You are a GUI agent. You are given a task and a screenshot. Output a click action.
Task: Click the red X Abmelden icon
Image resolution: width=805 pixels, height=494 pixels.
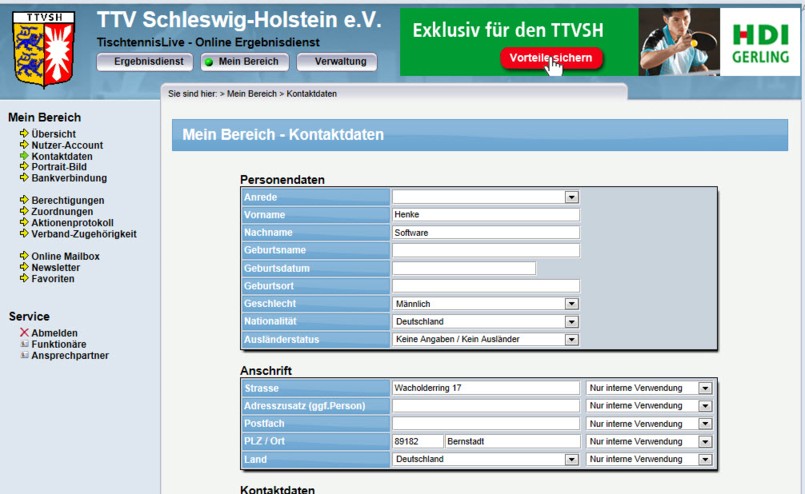click(24, 333)
